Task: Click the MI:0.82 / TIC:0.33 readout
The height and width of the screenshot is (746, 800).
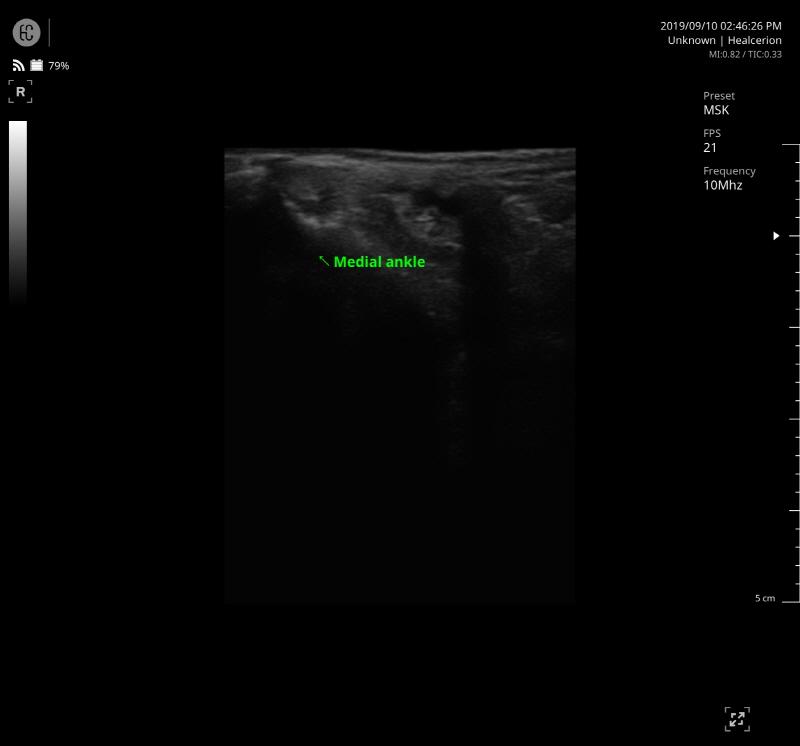Action: tap(745, 54)
